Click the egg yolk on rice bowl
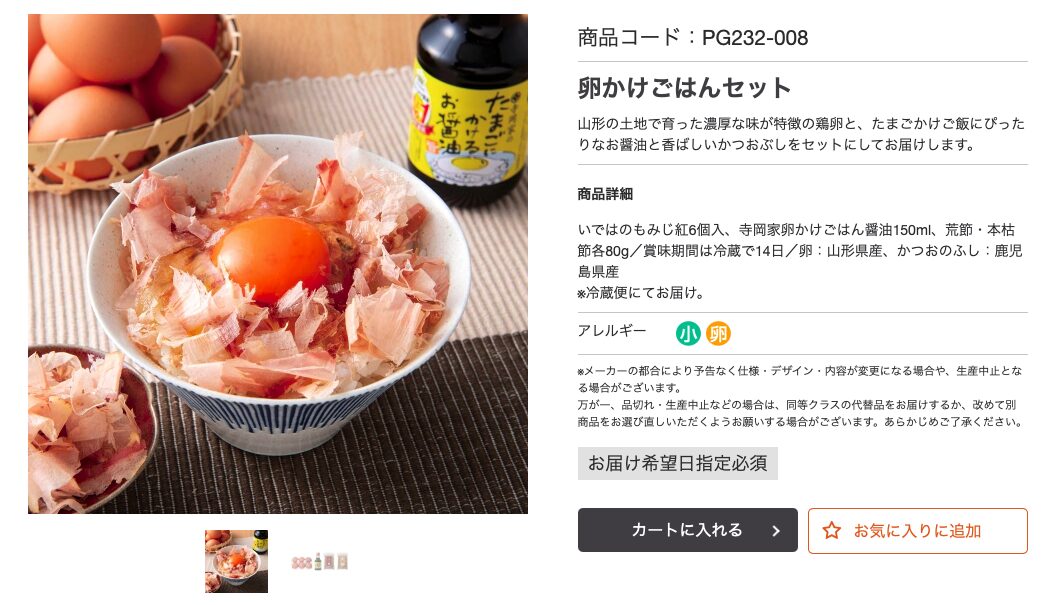 point(272,260)
